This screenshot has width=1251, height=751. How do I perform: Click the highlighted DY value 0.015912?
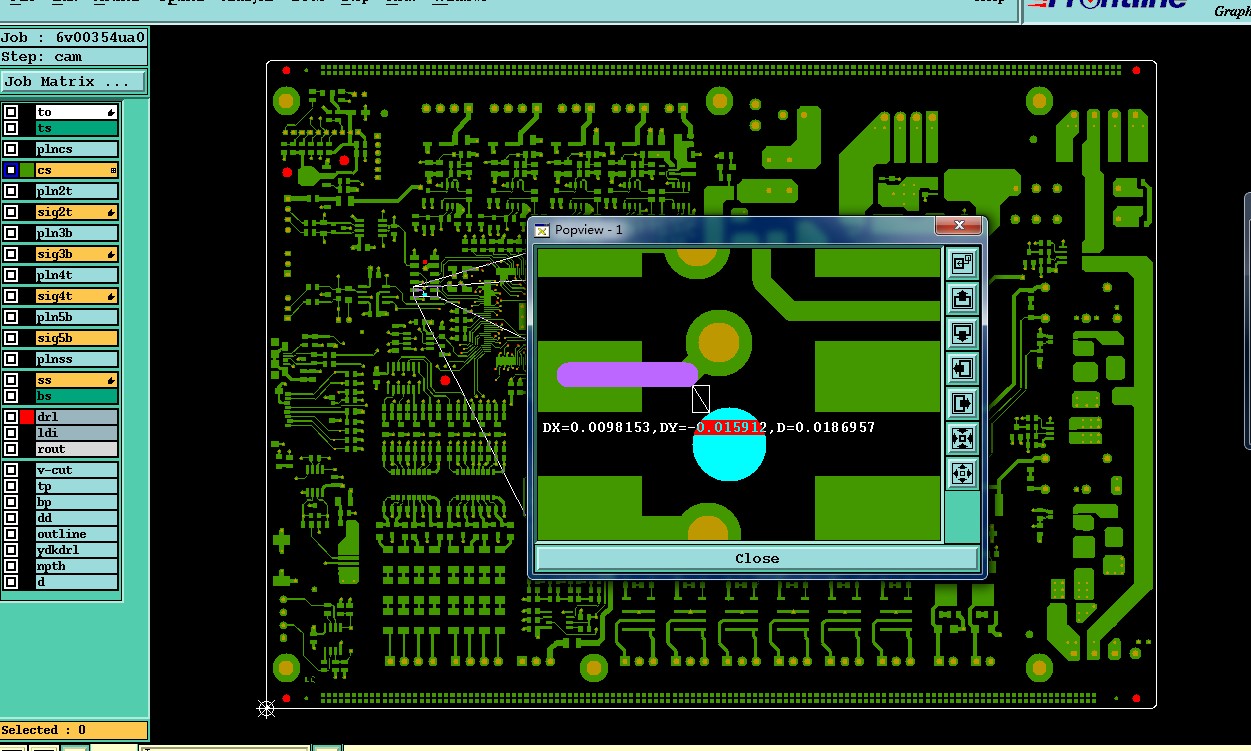pyautogui.click(x=731, y=427)
